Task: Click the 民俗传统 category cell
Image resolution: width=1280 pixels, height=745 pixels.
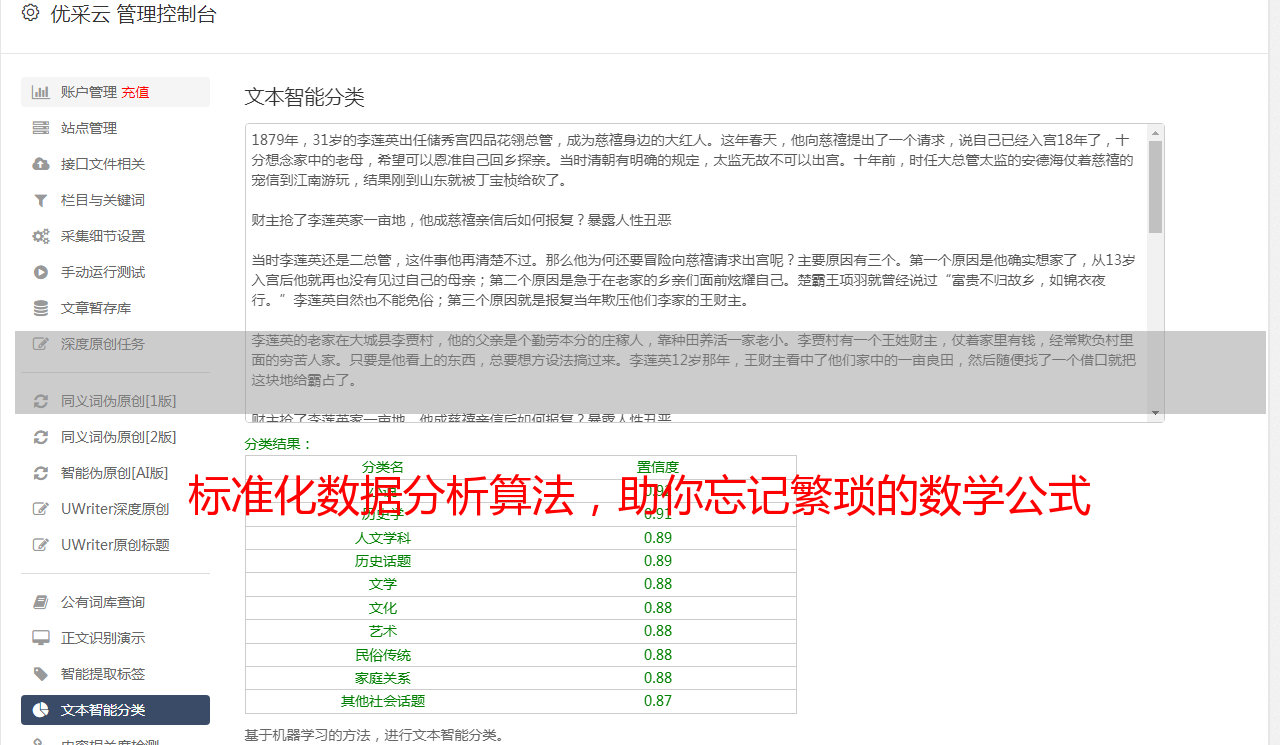Action: tap(383, 655)
